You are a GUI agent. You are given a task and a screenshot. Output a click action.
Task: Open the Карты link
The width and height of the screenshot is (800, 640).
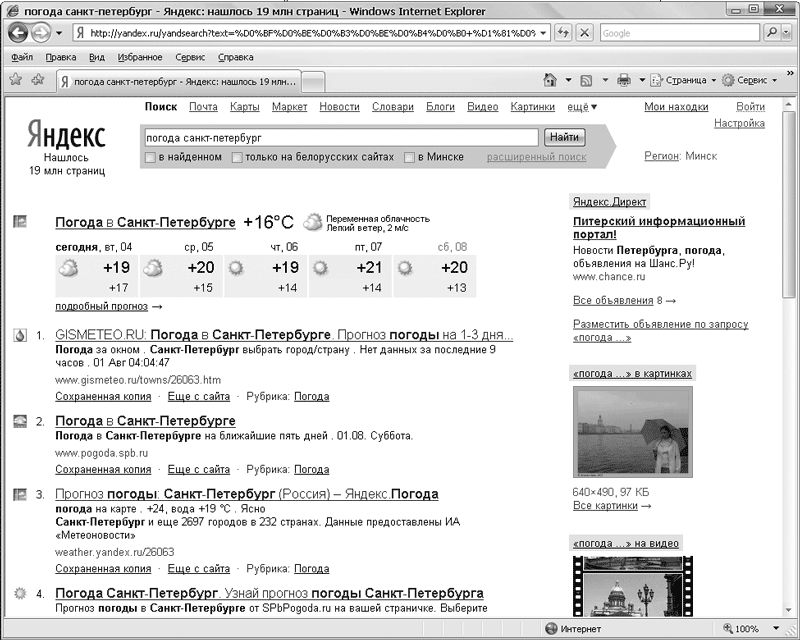(x=244, y=107)
